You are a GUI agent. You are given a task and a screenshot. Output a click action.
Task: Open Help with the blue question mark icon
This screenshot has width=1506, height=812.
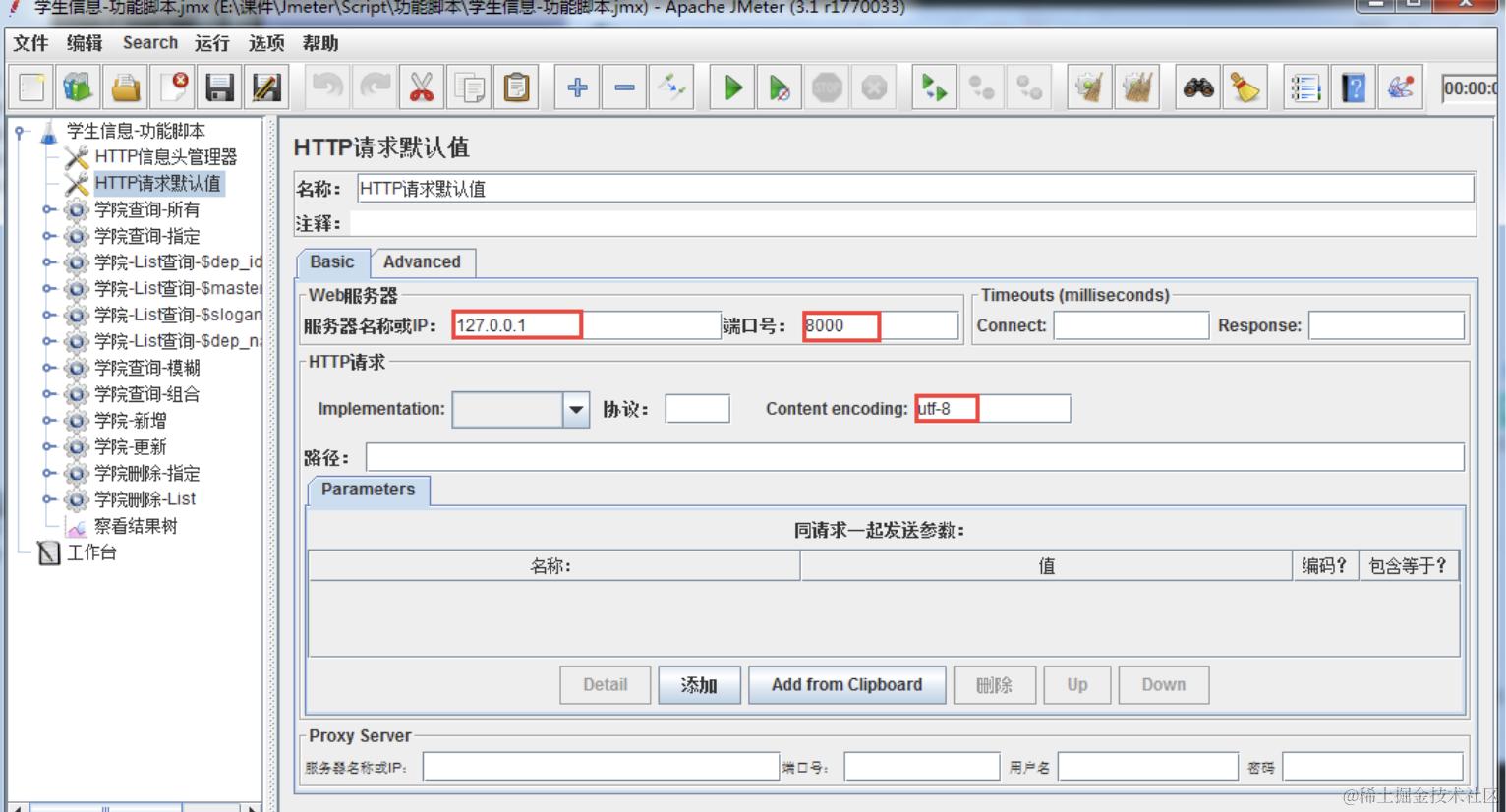click(1354, 87)
